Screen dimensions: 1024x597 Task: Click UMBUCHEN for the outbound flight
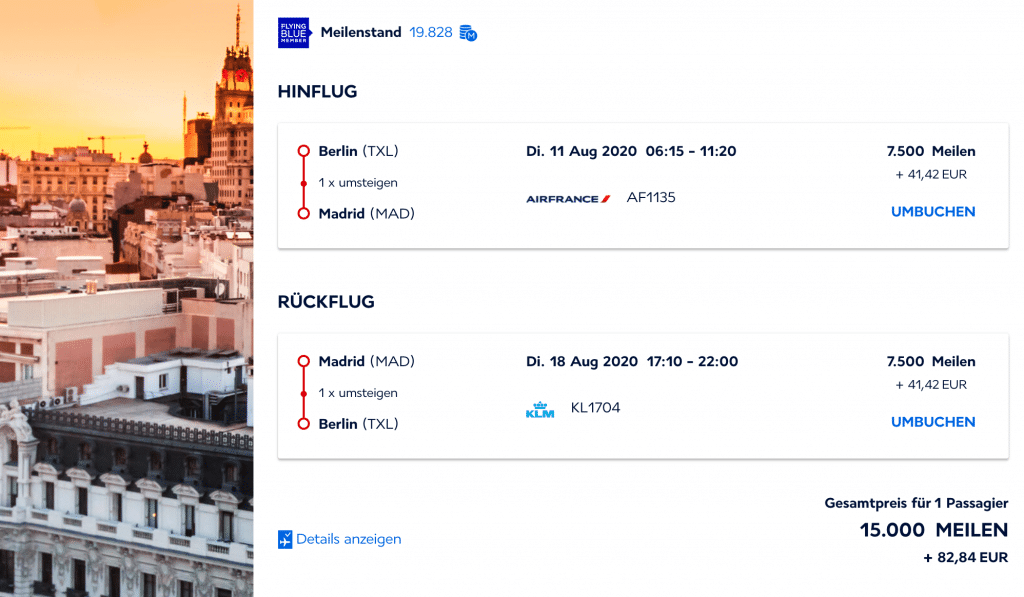(x=933, y=212)
